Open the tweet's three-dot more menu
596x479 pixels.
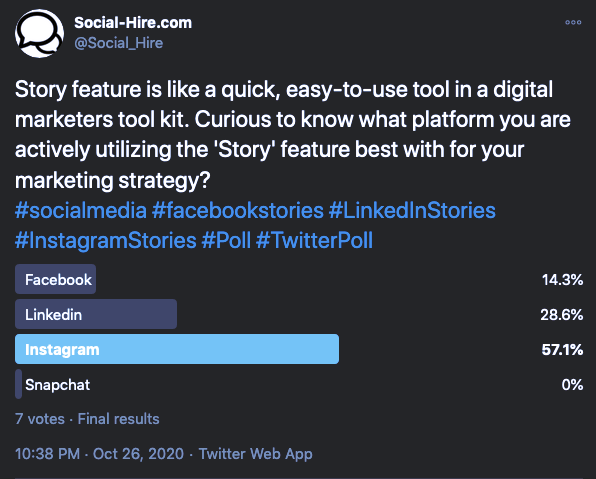tap(573, 22)
